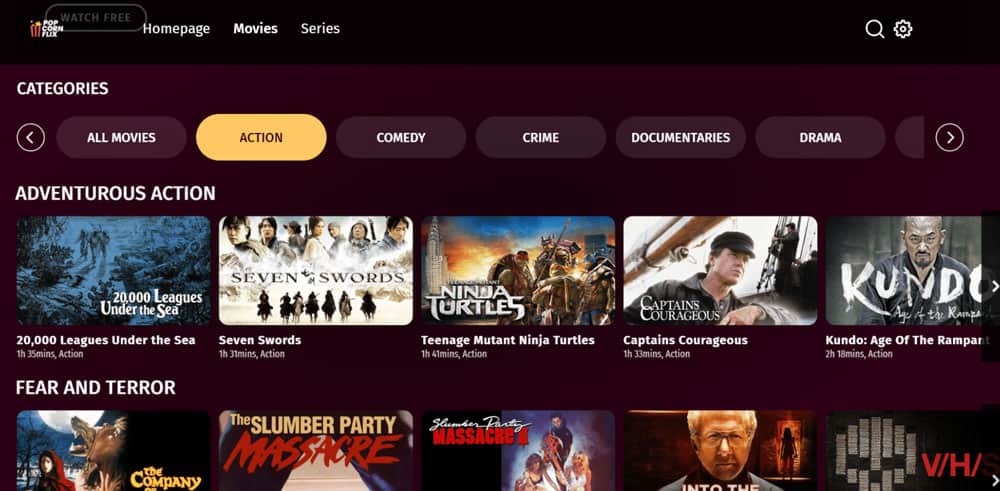This screenshot has height=491, width=1000.
Task: Show more categories with right arrow
Action: [x=950, y=137]
